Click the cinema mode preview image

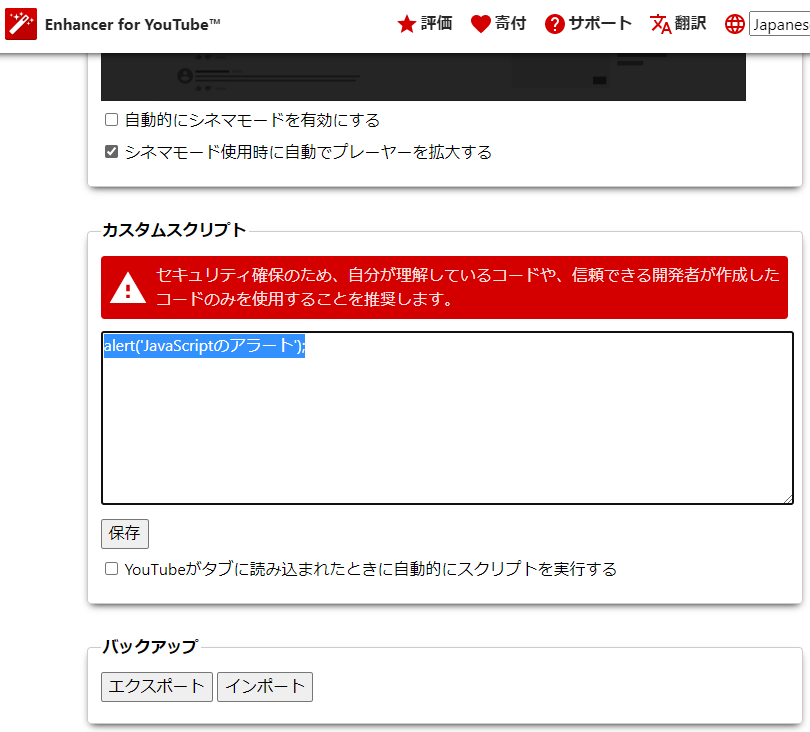coord(423,76)
